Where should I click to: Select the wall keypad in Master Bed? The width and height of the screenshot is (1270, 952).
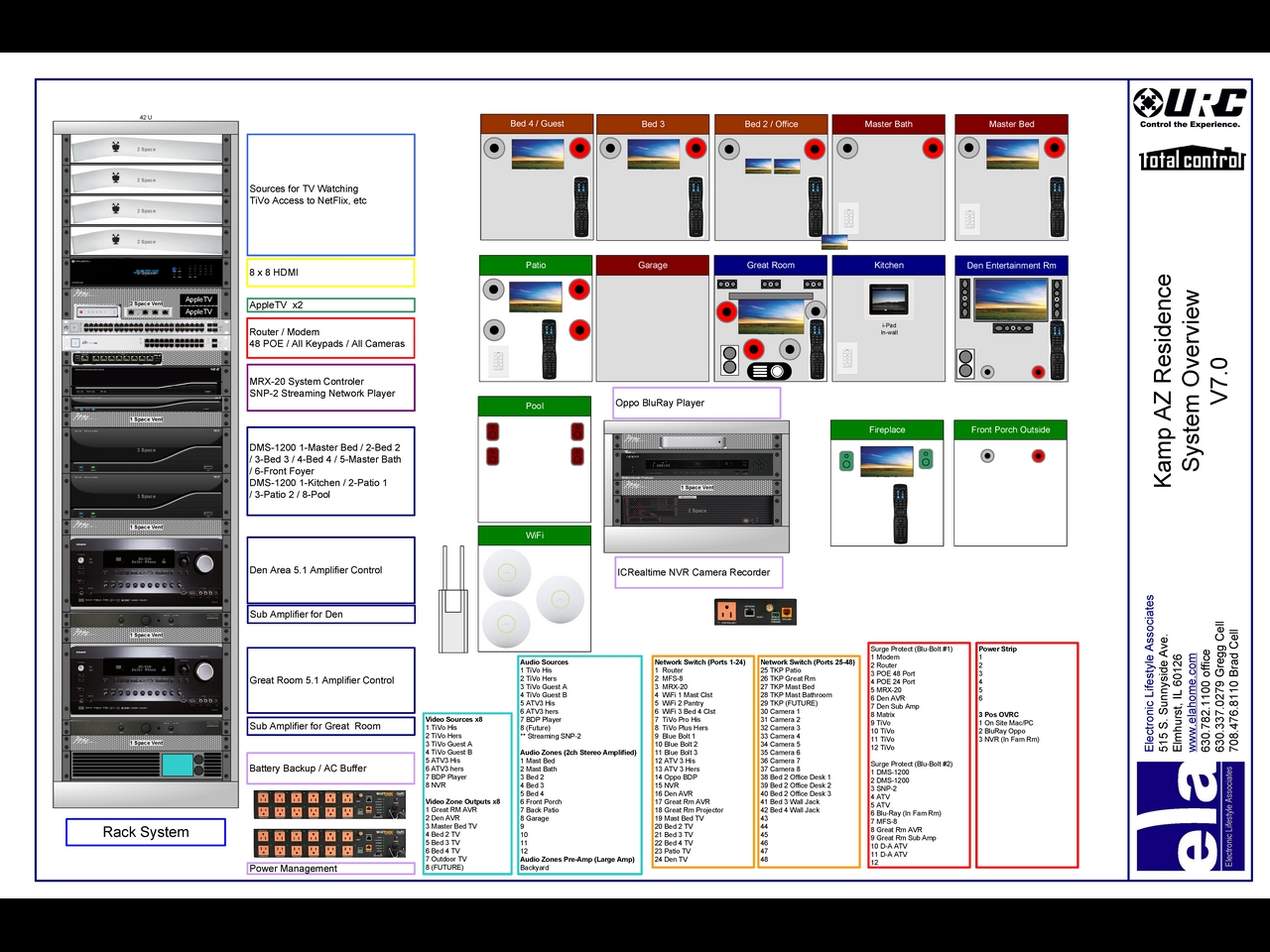coord(971,217)
